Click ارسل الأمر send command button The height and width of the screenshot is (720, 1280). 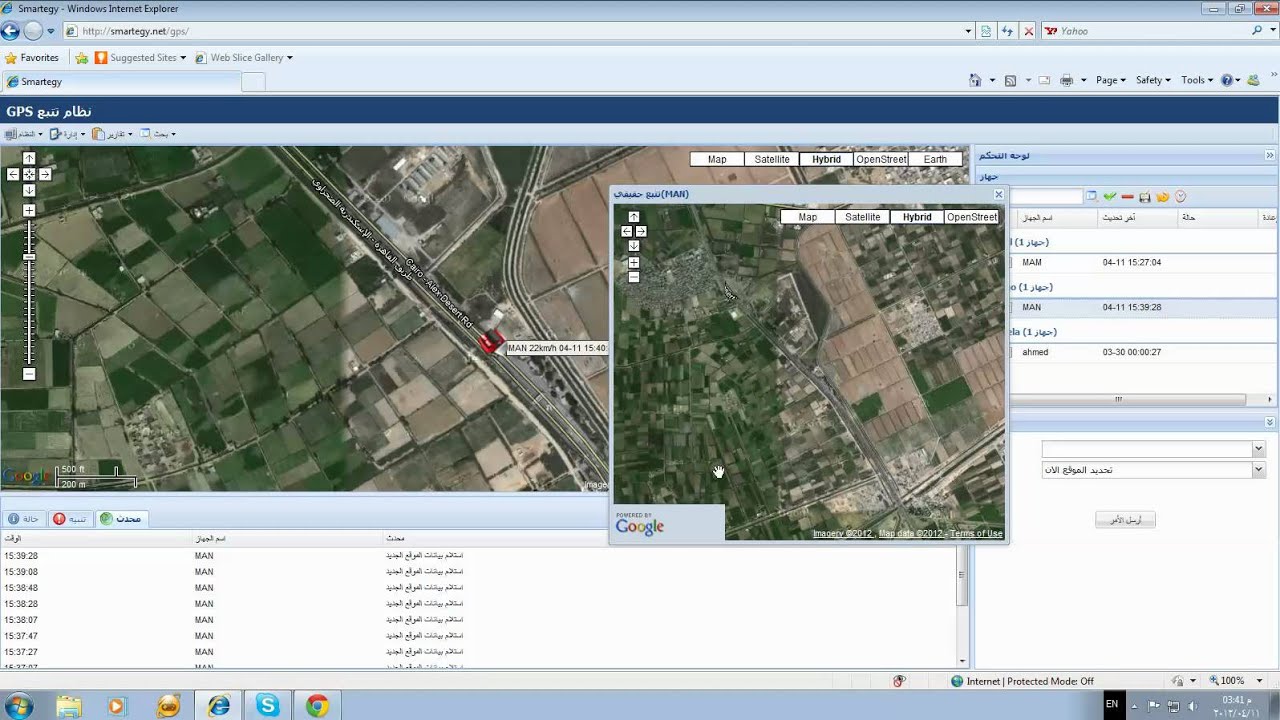click(x=1126, y=520)
